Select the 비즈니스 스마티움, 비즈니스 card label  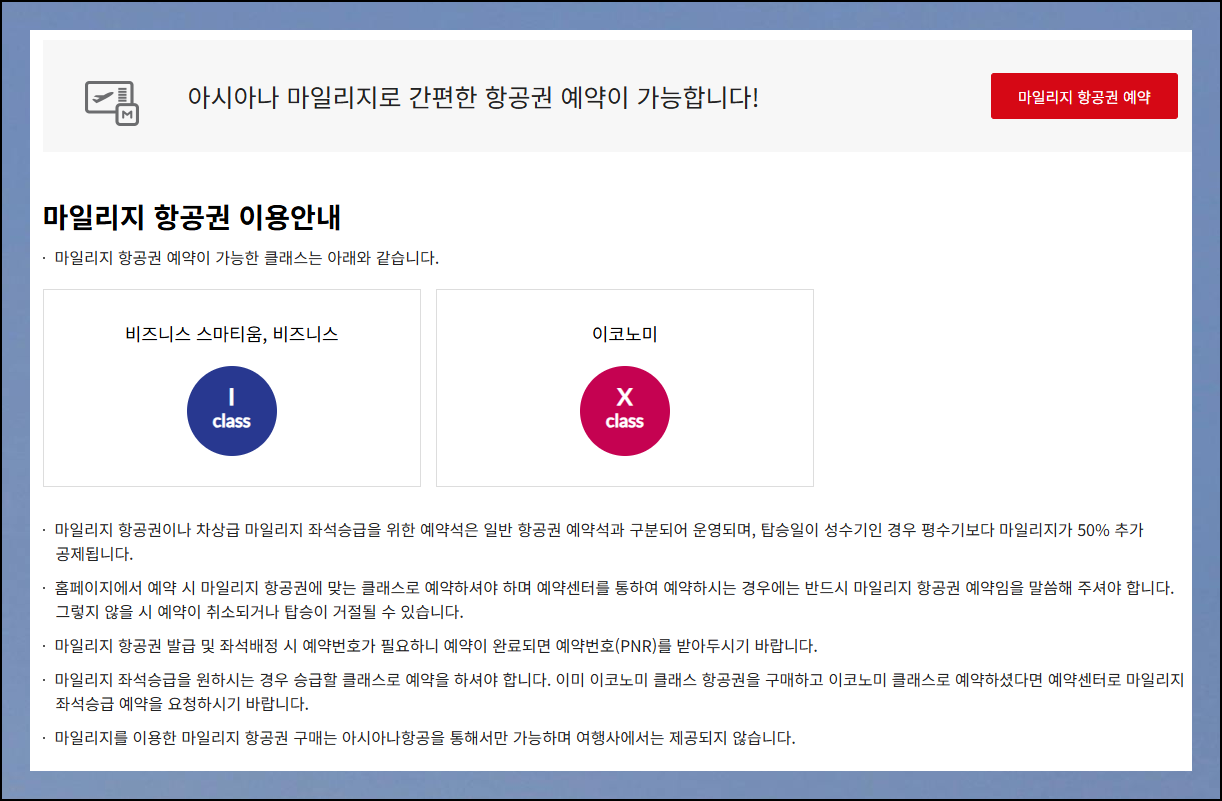tap(232, 334)
